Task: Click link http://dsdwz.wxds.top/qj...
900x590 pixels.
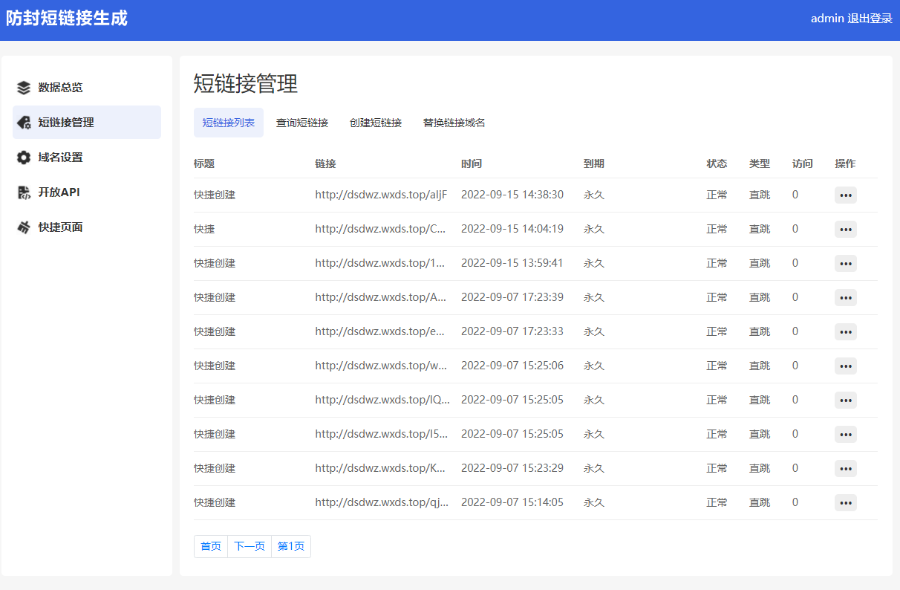Action: 382,502
